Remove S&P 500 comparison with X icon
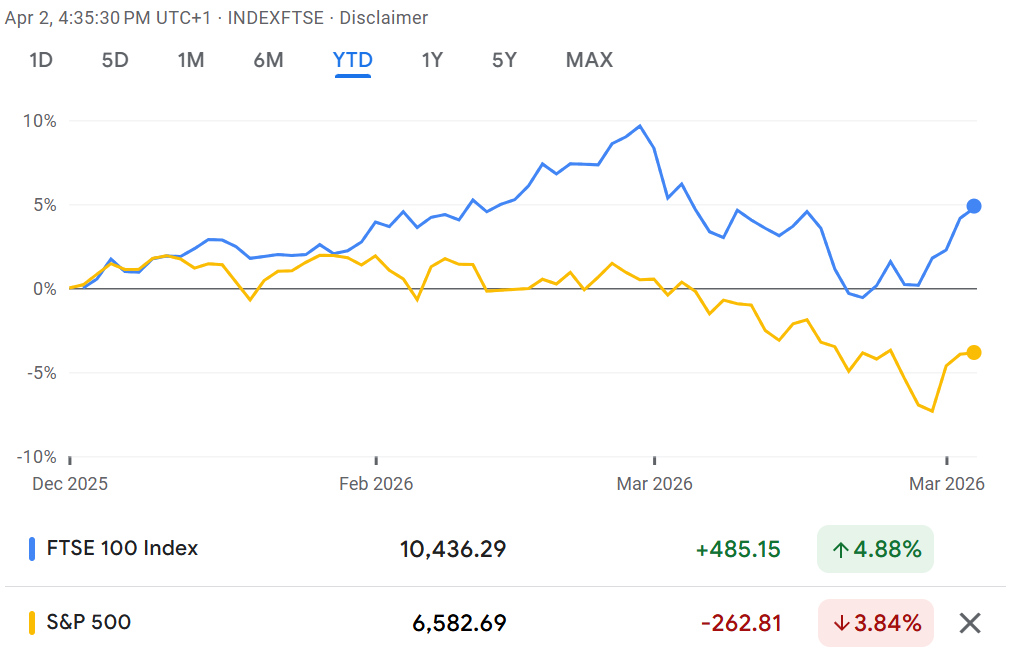The width and height of the screenshot is (1011, 659). click(x=969, y=623)
